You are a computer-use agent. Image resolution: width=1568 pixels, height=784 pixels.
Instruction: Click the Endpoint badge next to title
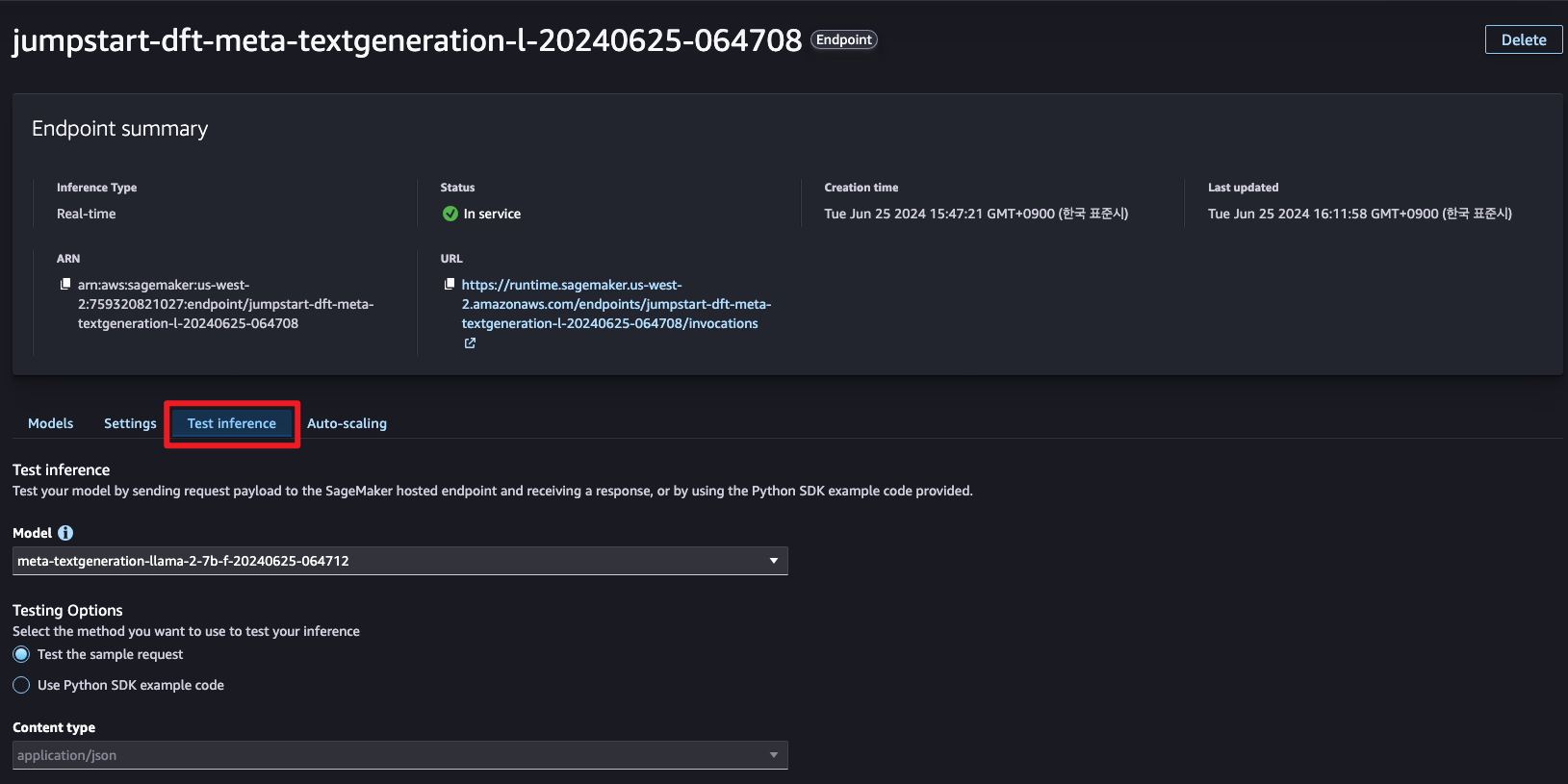(x=844, y=39)
